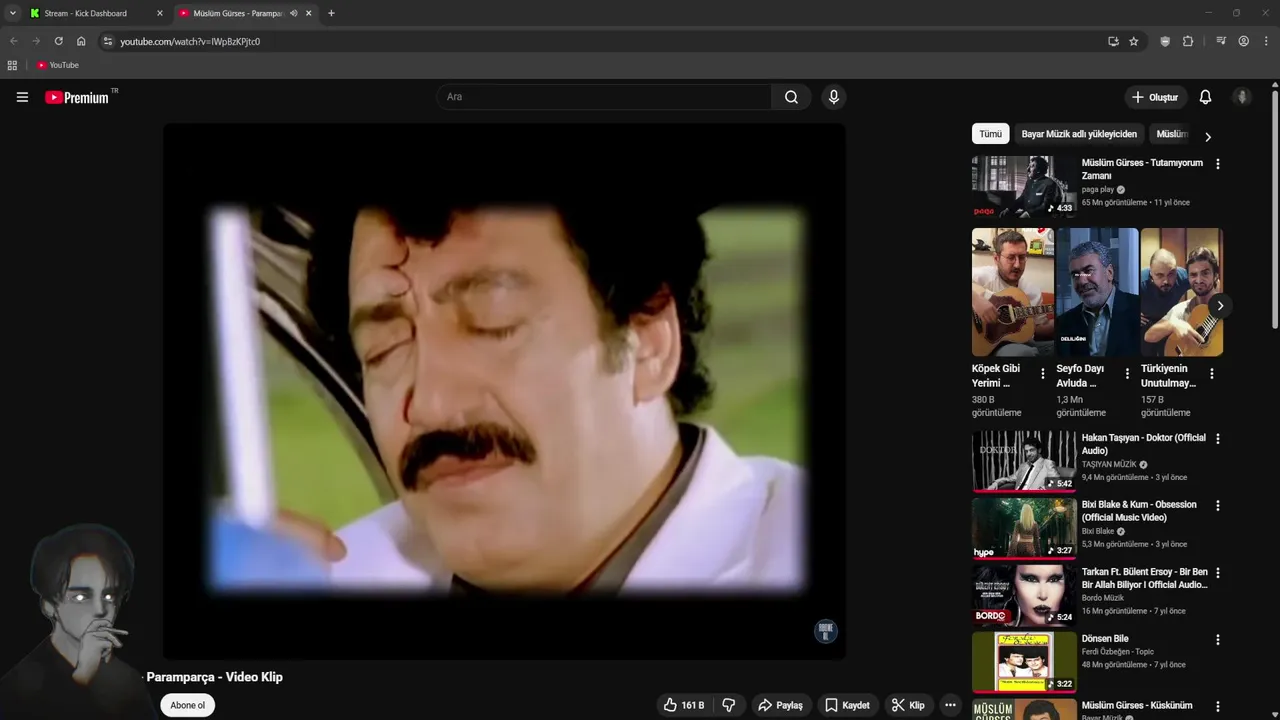1280x720 pixels.
Task: Open the notifications bell
Action: point(1205,97)
